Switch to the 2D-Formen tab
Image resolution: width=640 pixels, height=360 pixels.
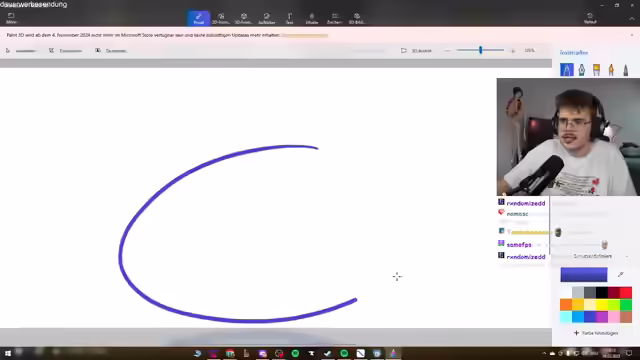tap(221, 18)
